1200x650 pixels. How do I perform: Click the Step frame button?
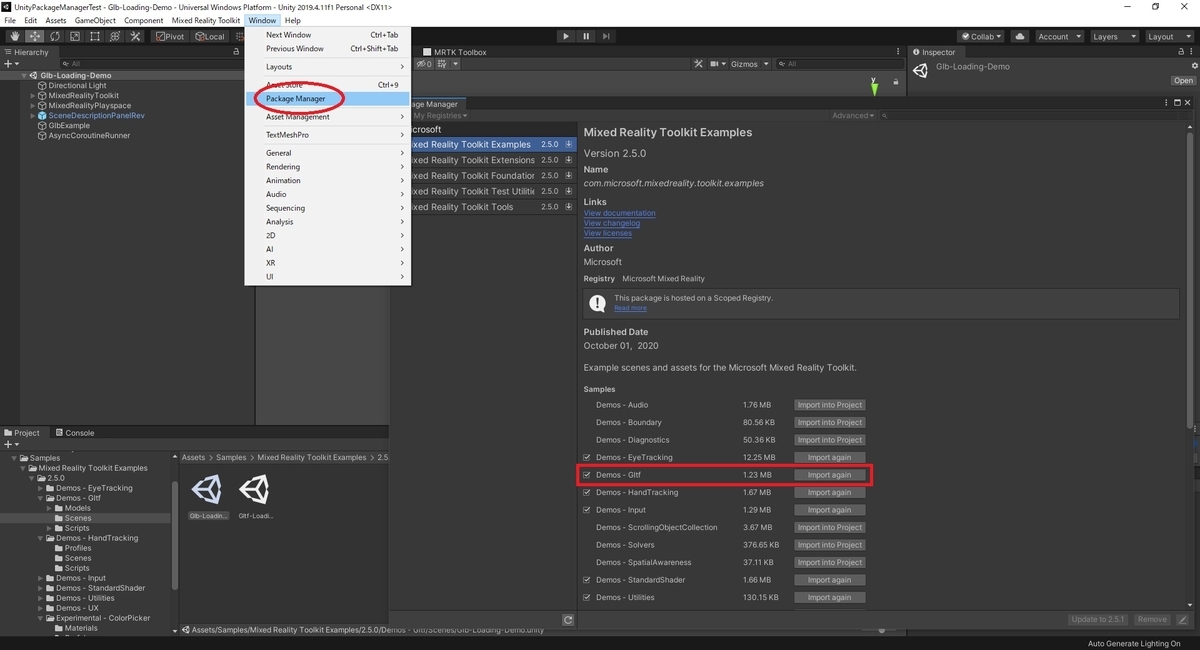pyautogui.click(x=606, y=36)
